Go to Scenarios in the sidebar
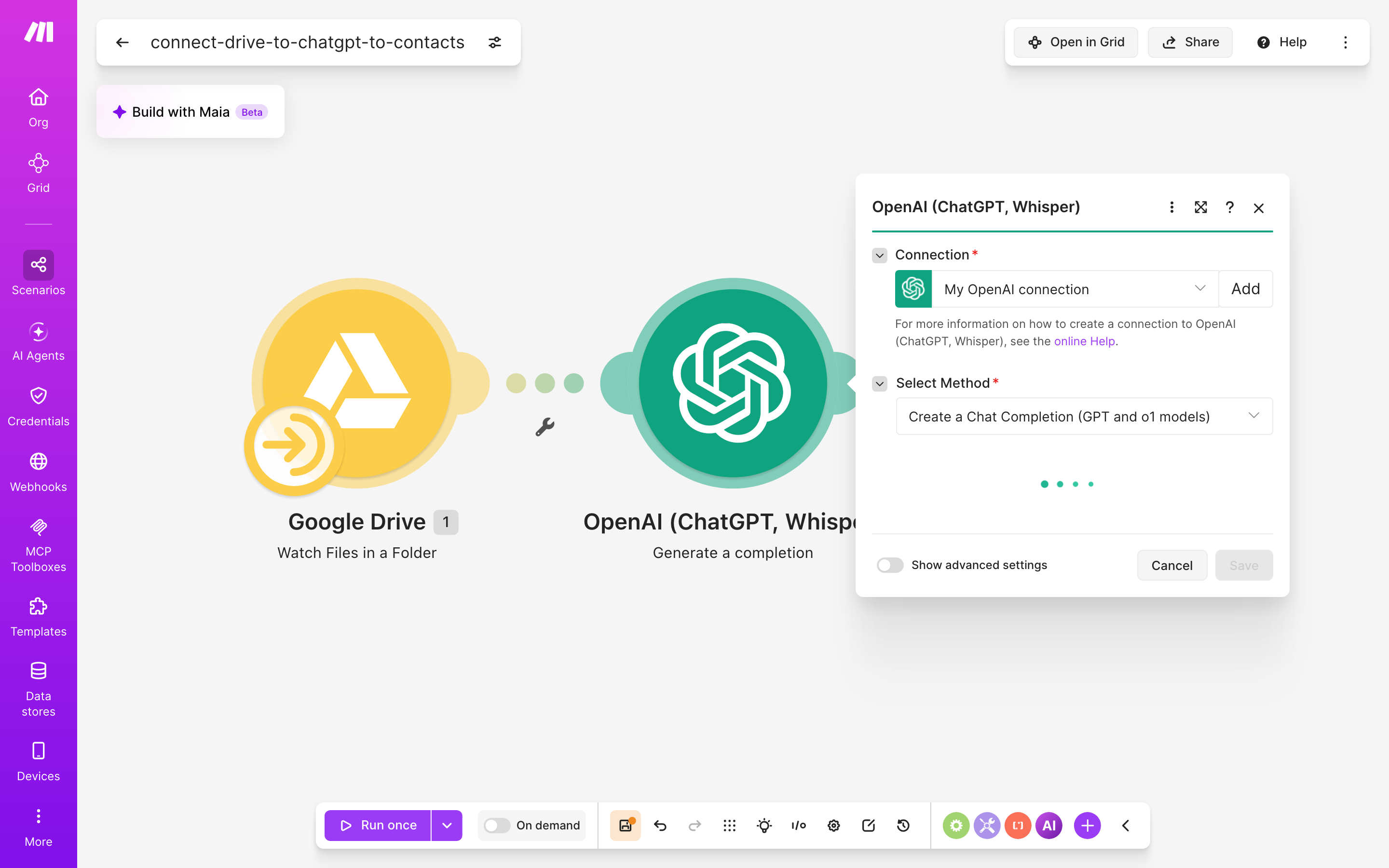Screen dimensions: 1389x868 click(x=39, y=273)
